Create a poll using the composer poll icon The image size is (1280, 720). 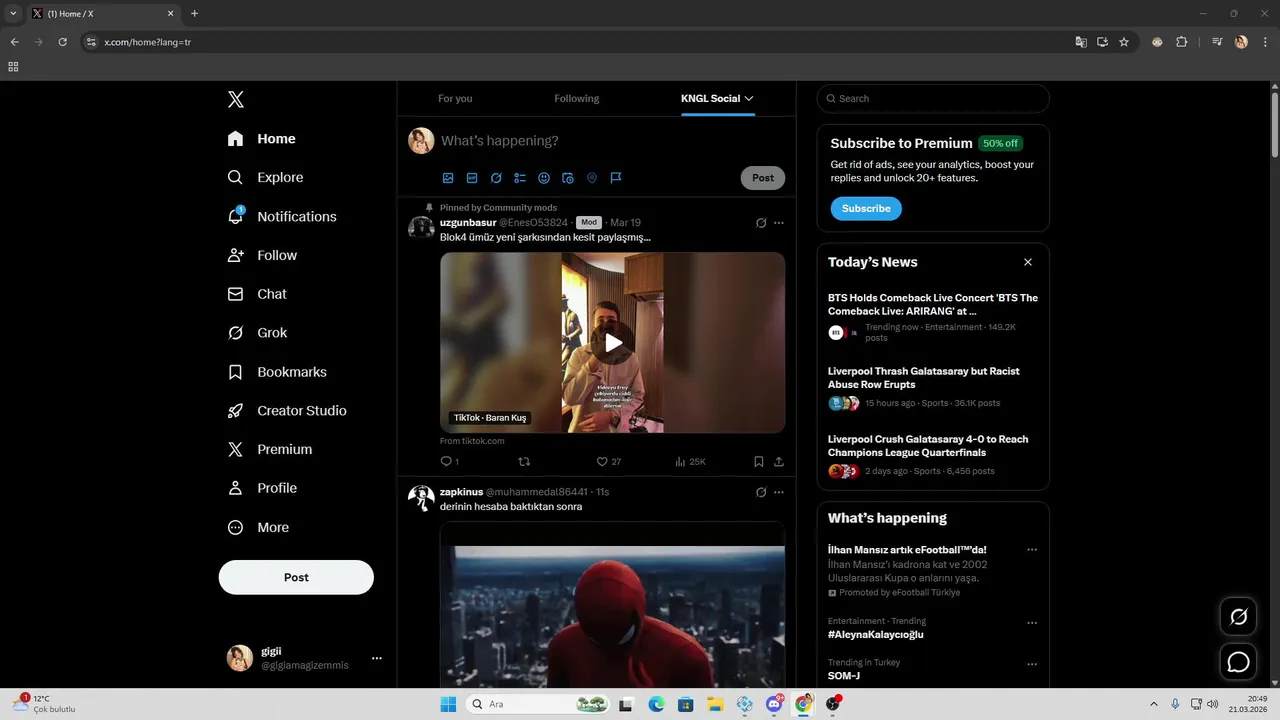520,178
